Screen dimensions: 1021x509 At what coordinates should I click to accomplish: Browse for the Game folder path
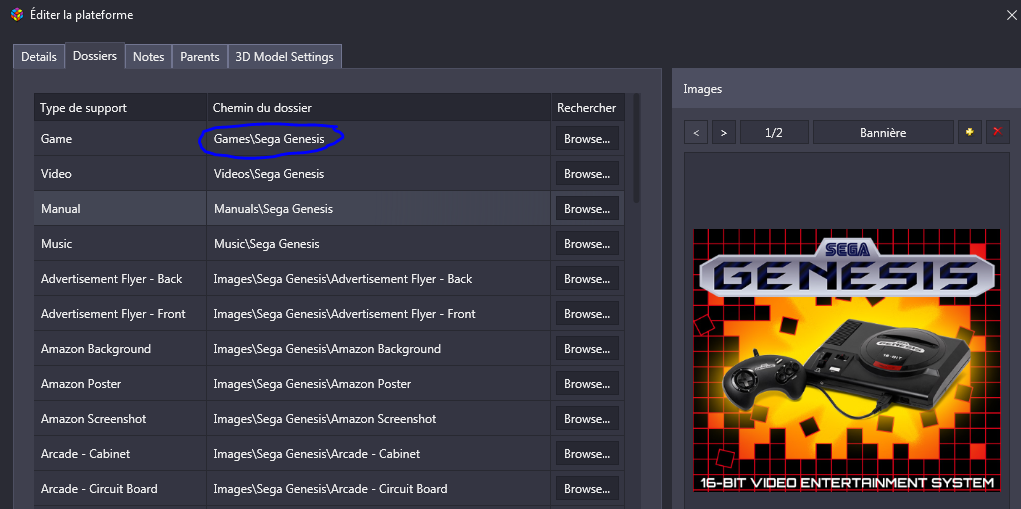[586, 139]
